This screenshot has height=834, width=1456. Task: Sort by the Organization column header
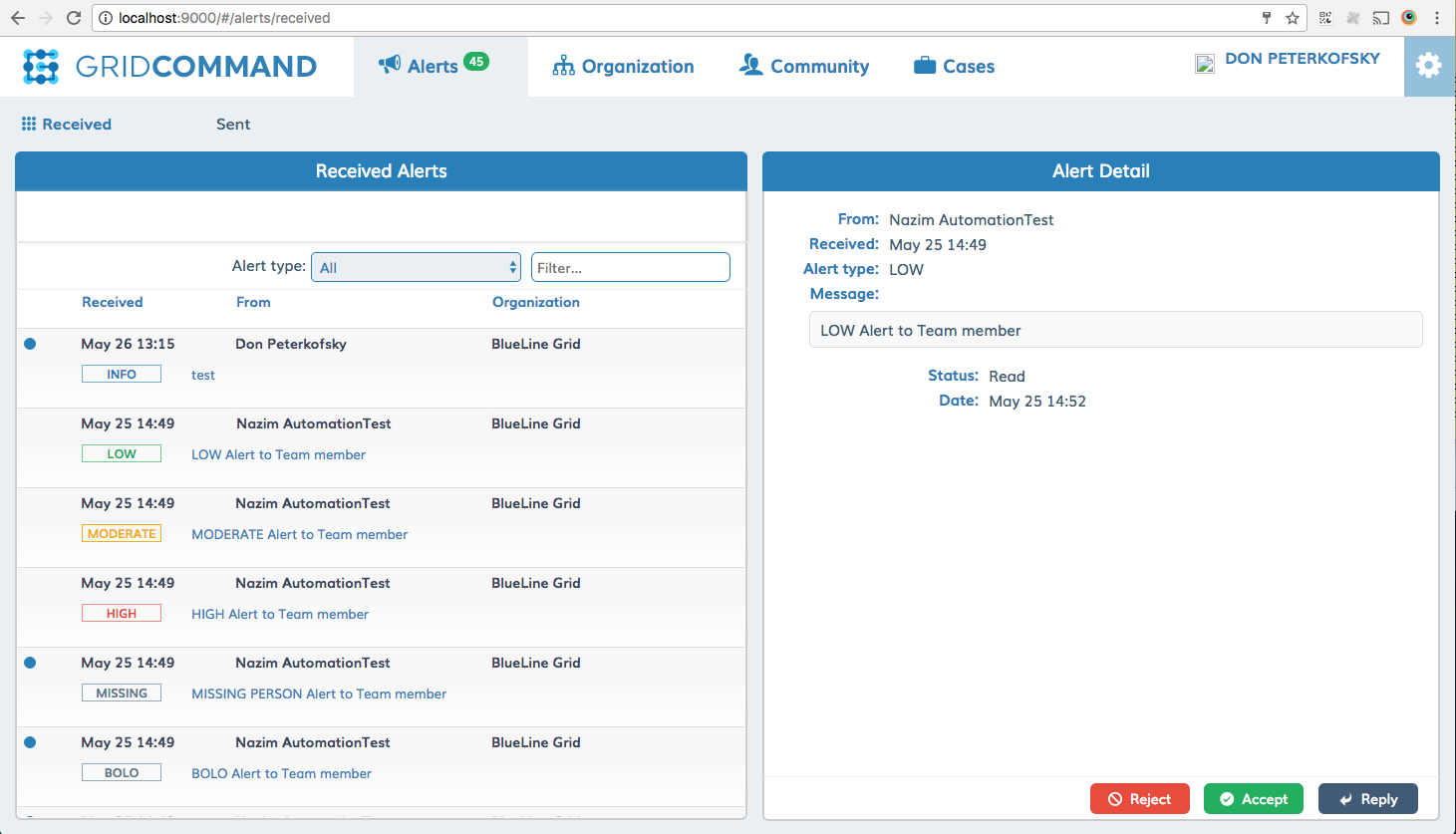tap(536, 302)
